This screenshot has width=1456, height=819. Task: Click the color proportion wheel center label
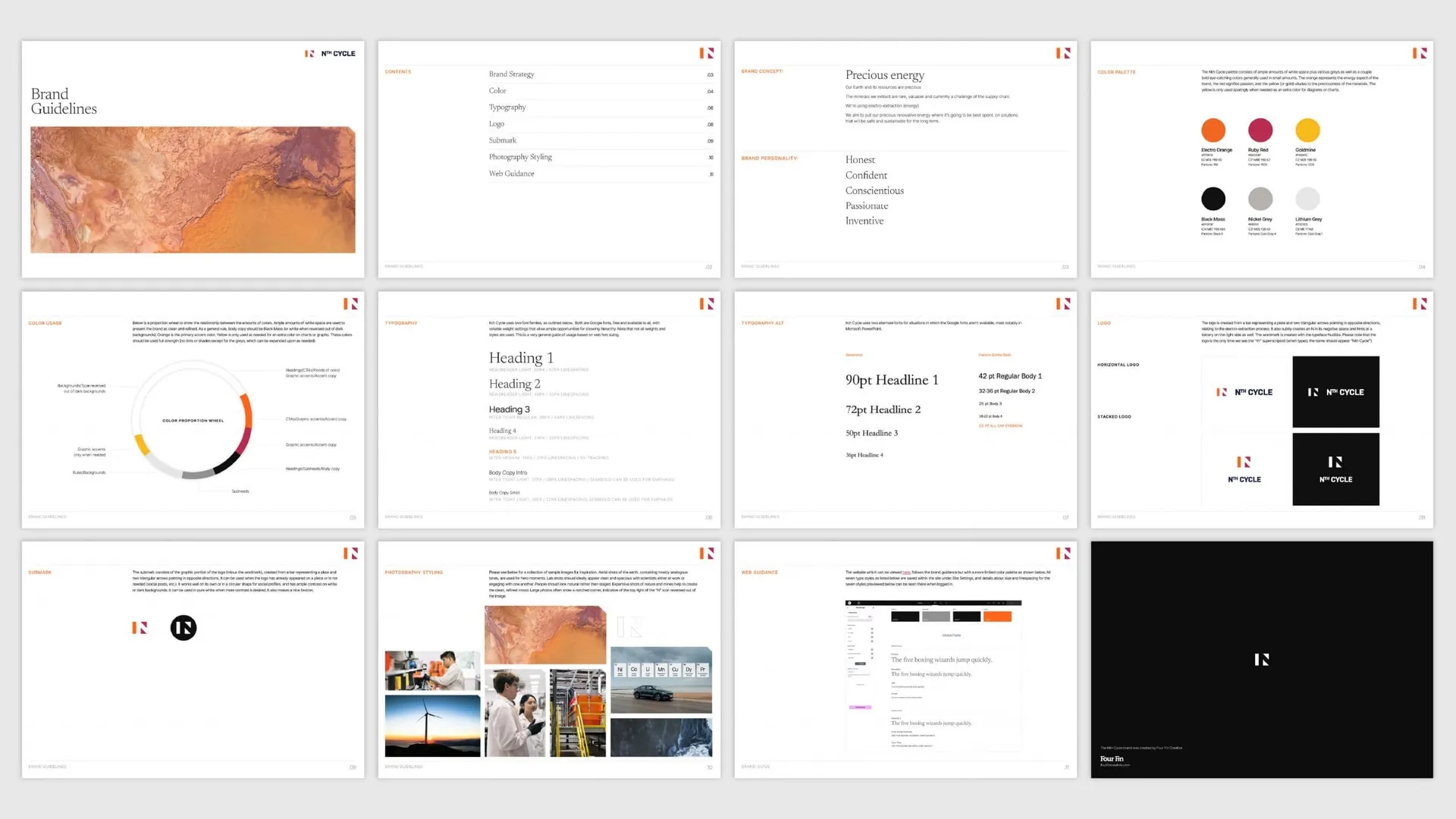click(x=193, y=420)
